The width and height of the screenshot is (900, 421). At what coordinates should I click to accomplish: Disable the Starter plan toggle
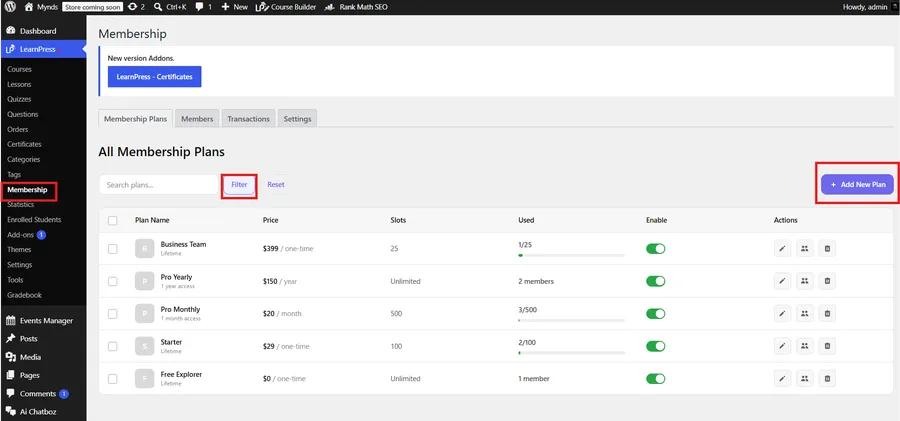tap(655, 346)
